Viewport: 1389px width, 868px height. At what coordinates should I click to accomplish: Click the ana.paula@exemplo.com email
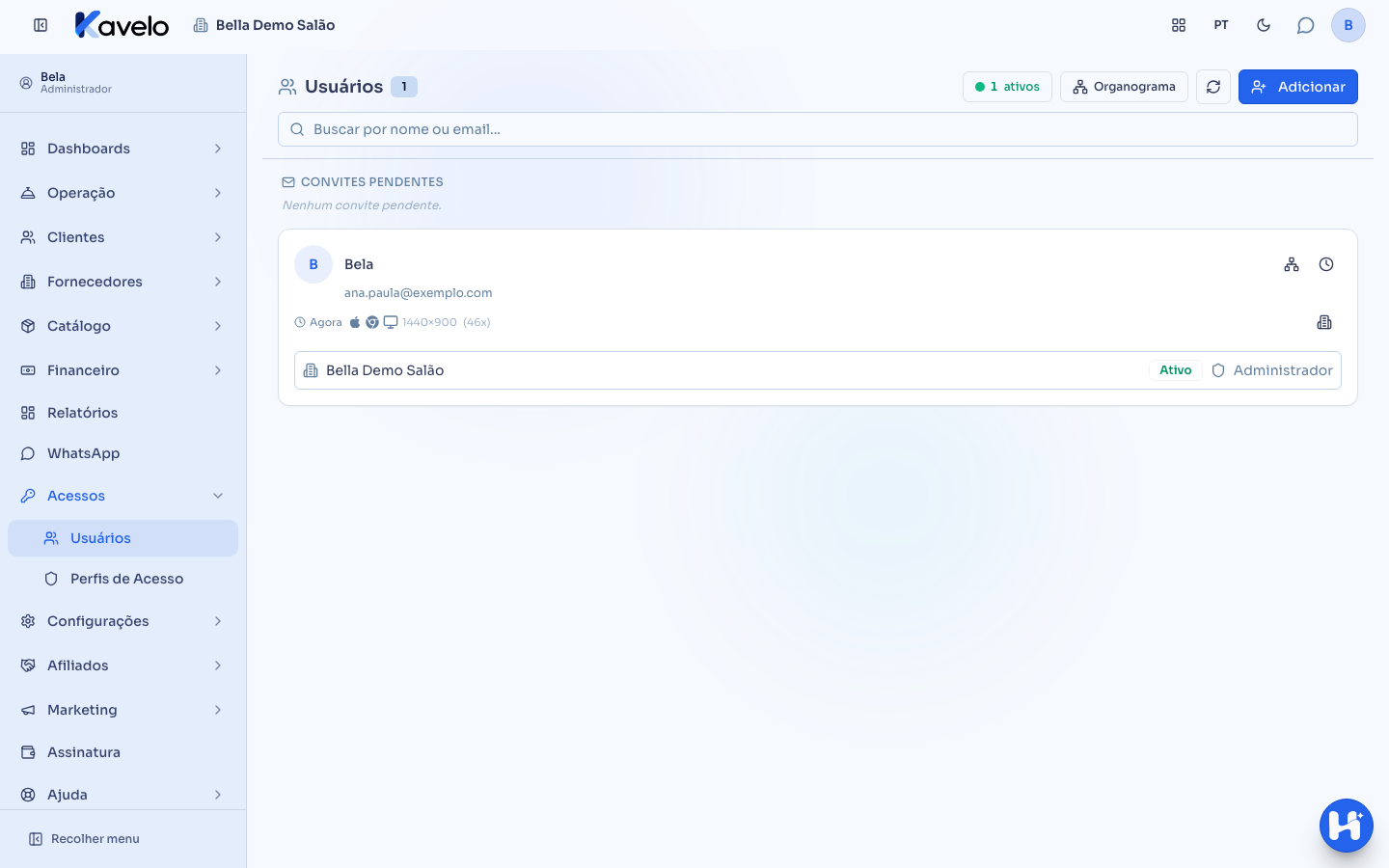coord(419,292)
